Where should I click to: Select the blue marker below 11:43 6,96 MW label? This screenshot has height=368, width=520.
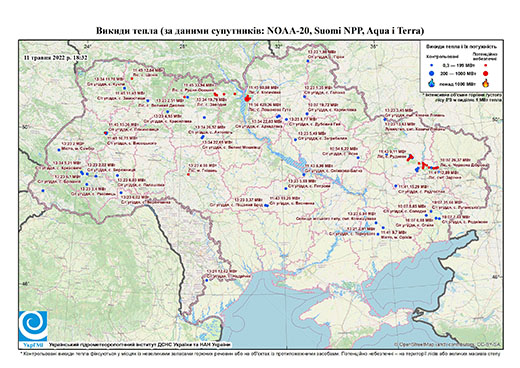304,174
